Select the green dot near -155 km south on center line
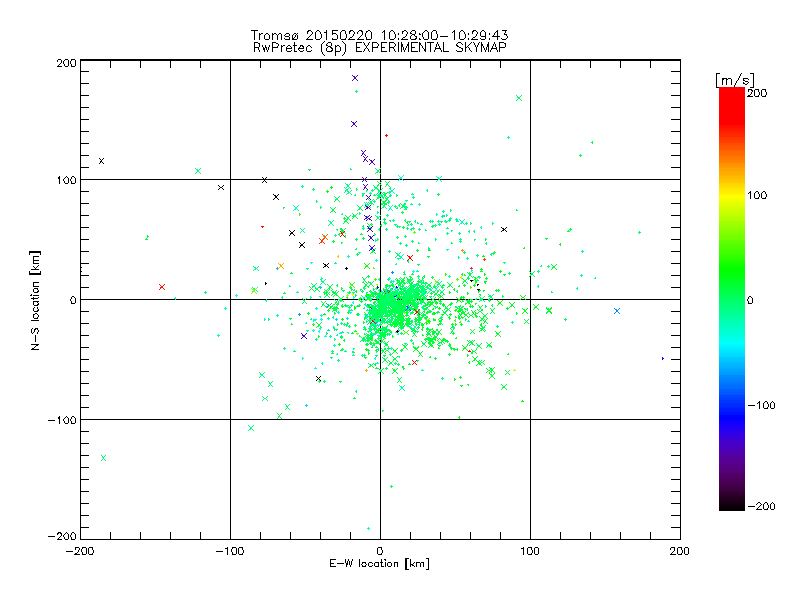Image resolution: width=800 pixels, height=600 pixels. 391,487
